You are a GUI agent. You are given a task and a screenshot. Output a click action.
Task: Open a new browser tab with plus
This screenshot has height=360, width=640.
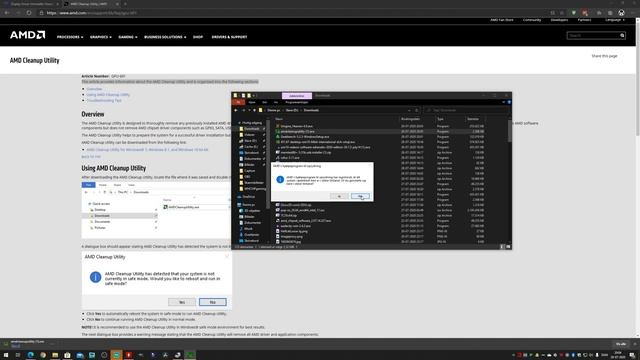coord(125,4)
